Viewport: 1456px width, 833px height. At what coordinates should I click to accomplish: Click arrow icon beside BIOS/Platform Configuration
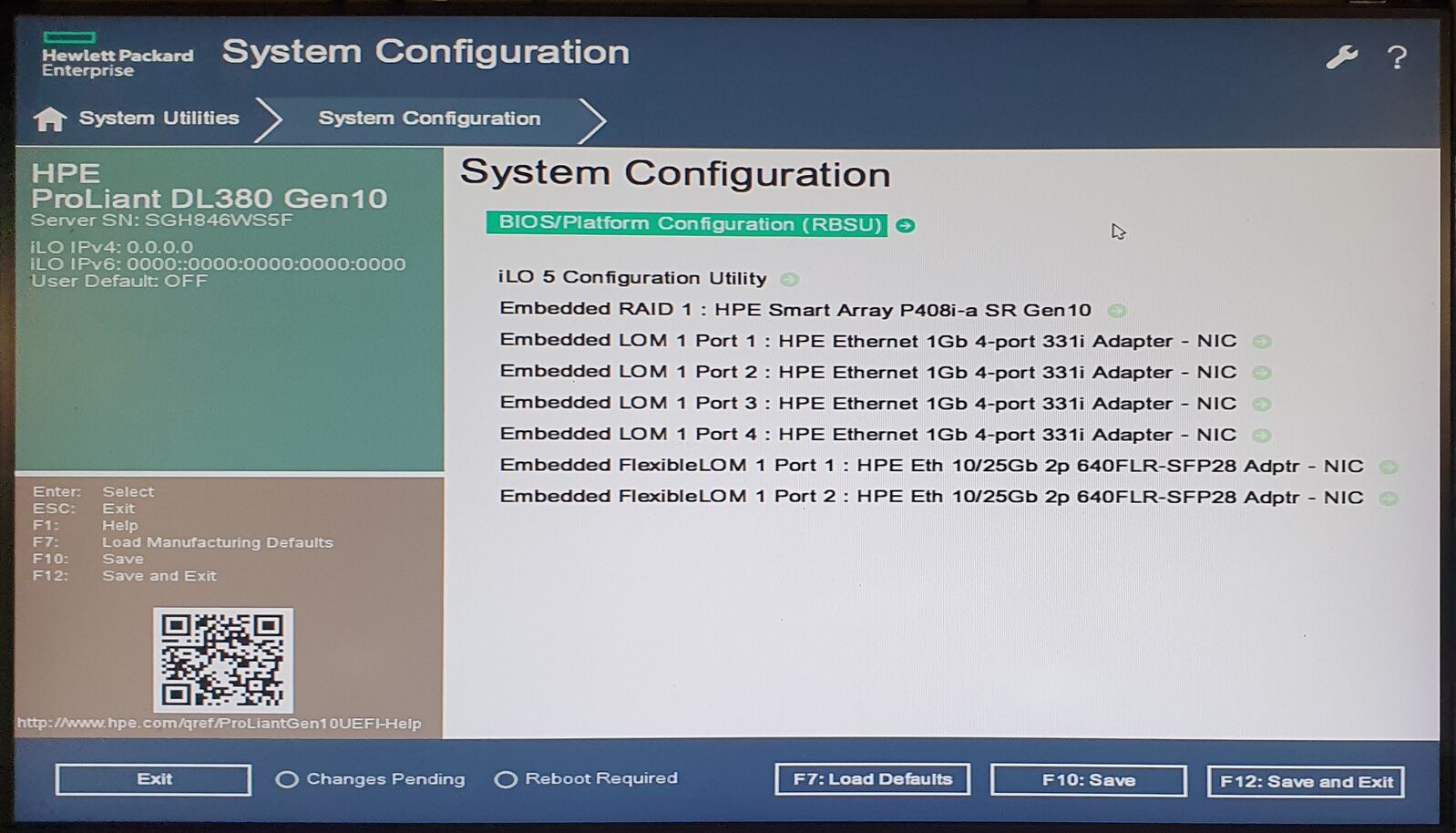click(x=905, y=225)
